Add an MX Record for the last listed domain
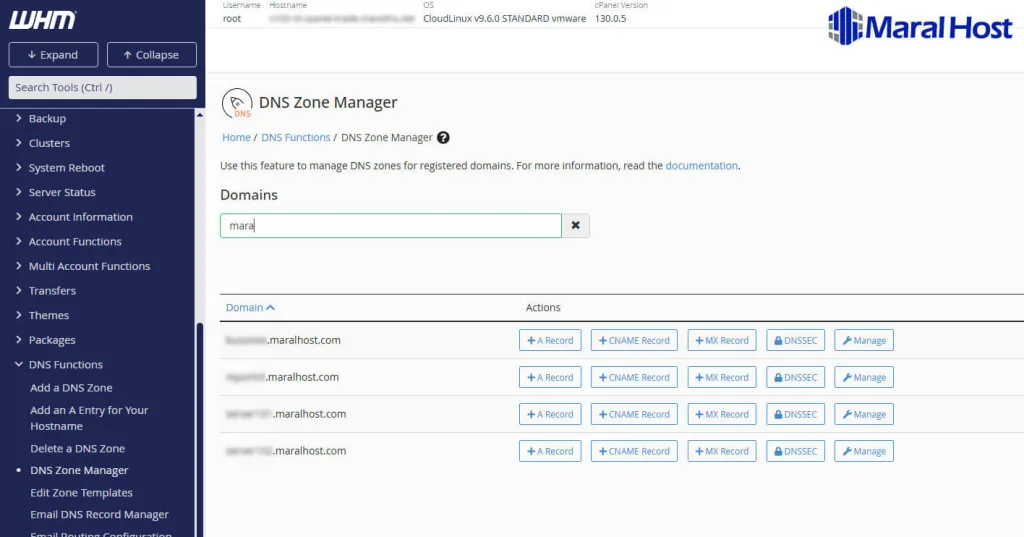1024x537 pixels. [x=722, y=451]
